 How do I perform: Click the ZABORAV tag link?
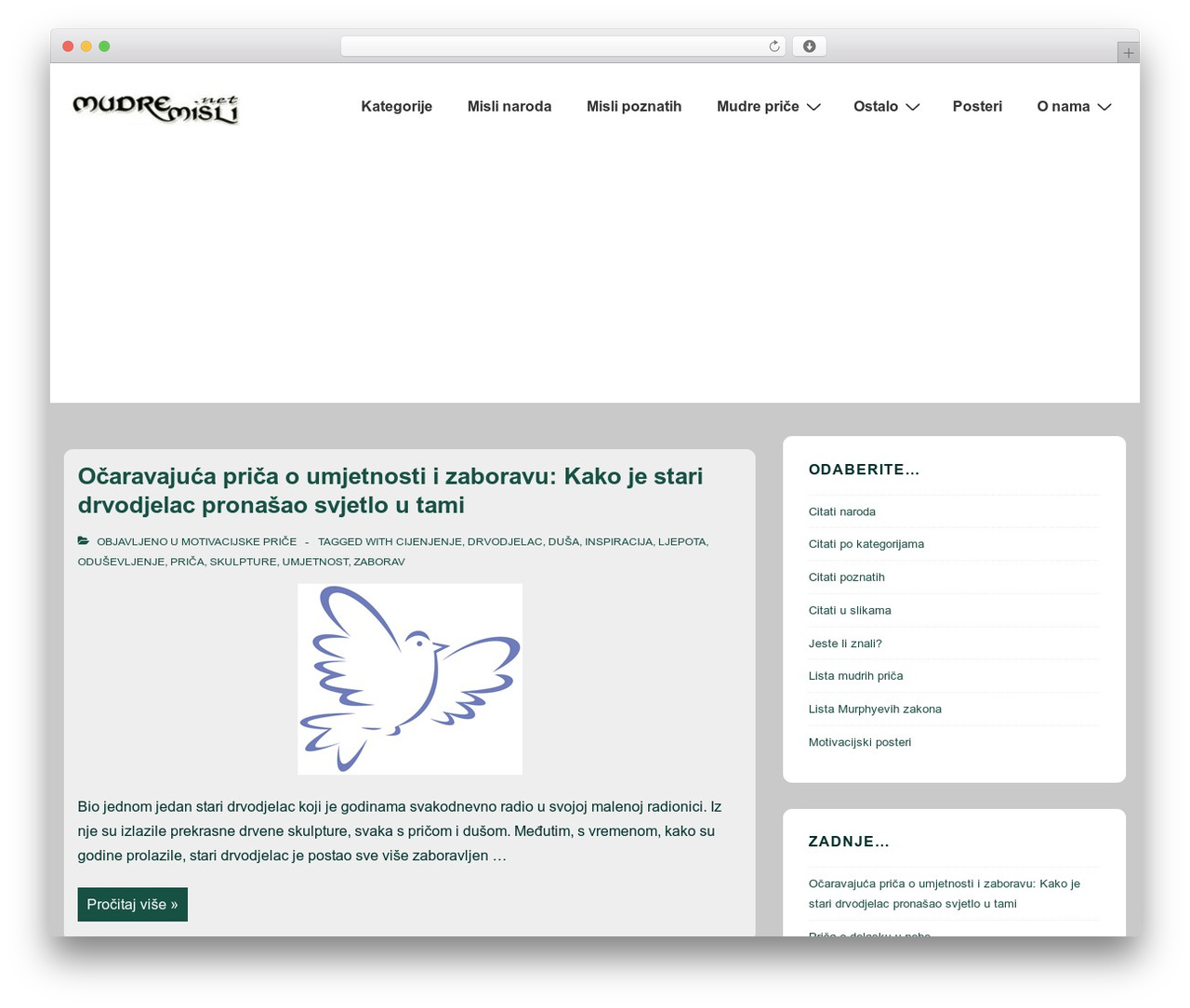click(379, 562)
